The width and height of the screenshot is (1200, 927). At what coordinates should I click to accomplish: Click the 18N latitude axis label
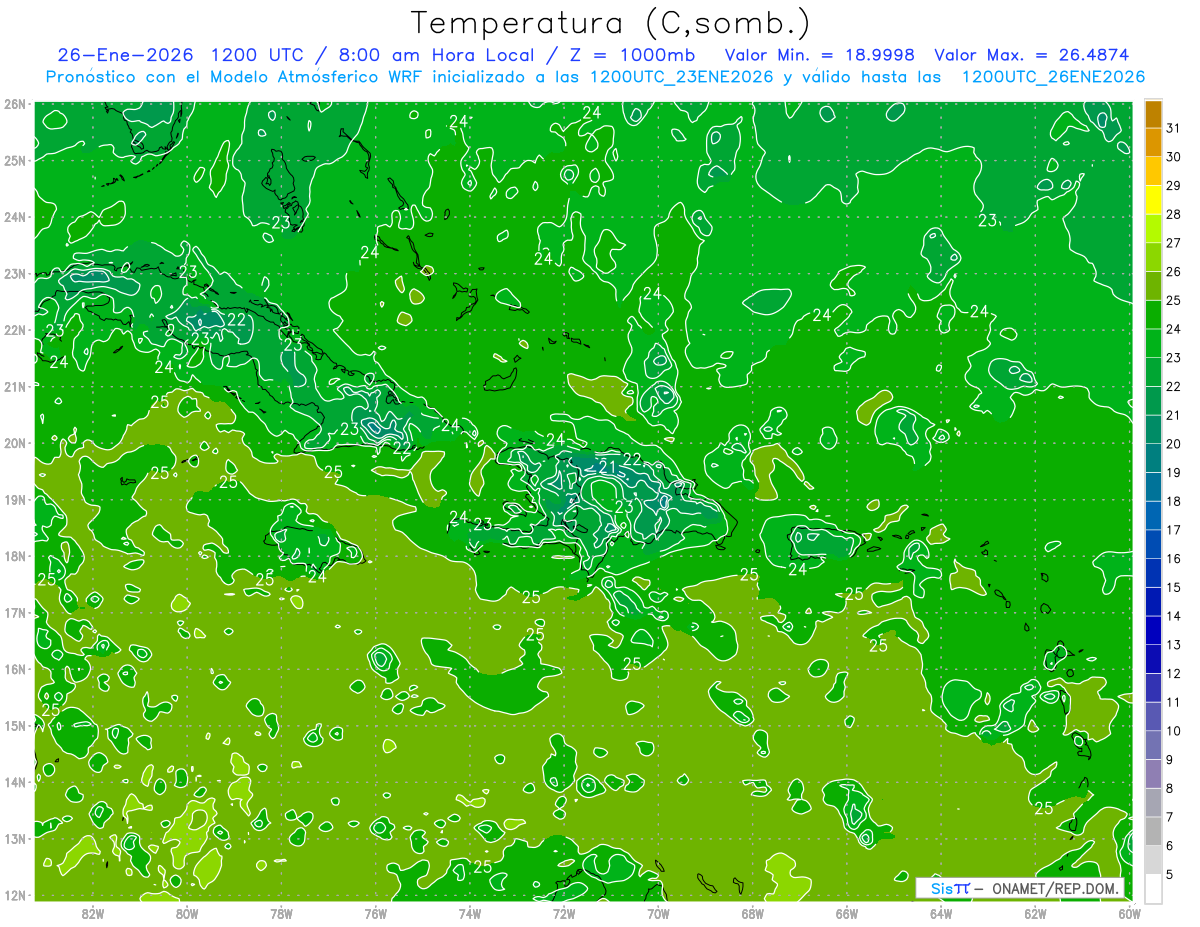pos(15,556)
